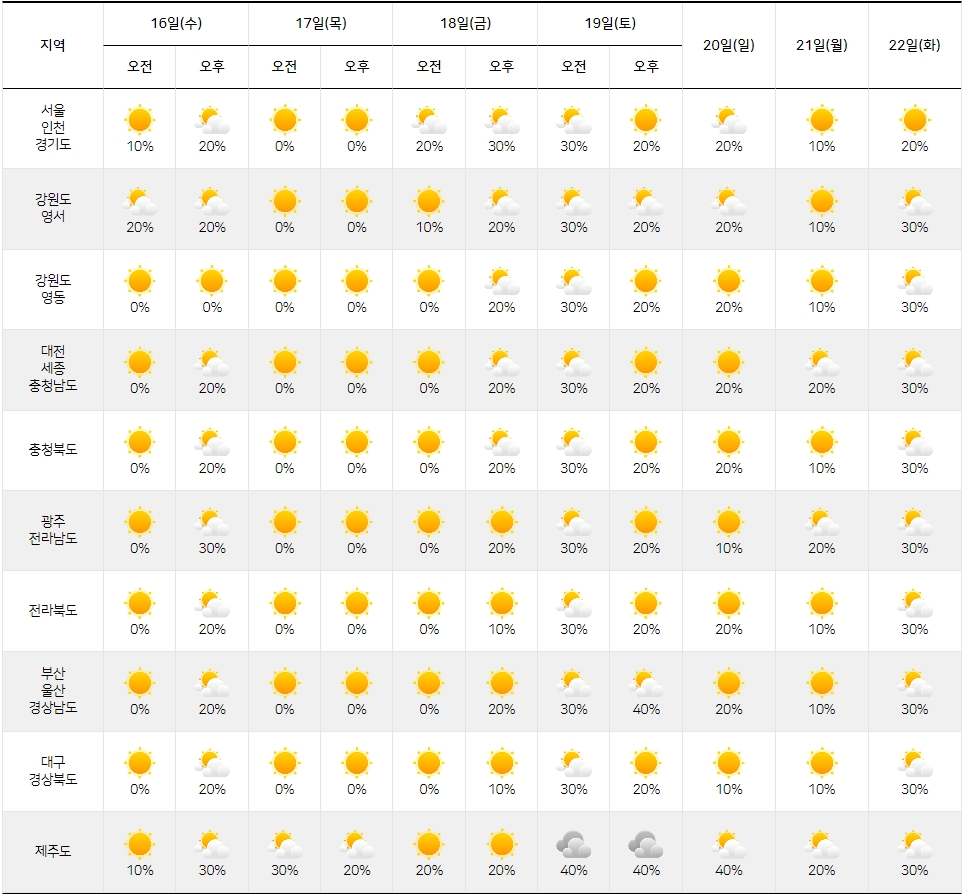This screenshot has height=896, width=964.
Task: Click the sunny icon for 강원도 영동 16일 오후
Action: pos(212,281)
